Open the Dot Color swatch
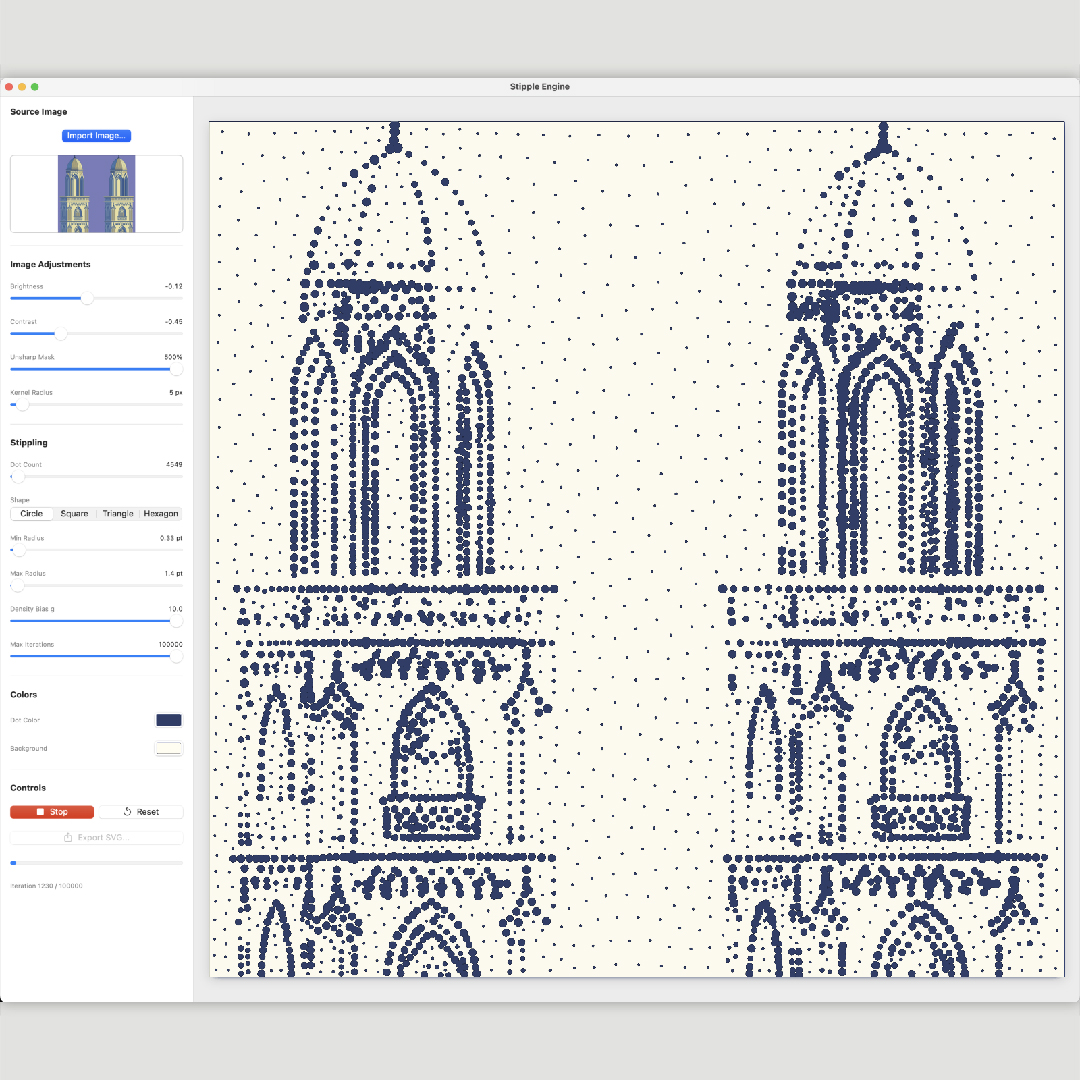The width and height of the screenshot is (1080, 1080). (168, 720)
